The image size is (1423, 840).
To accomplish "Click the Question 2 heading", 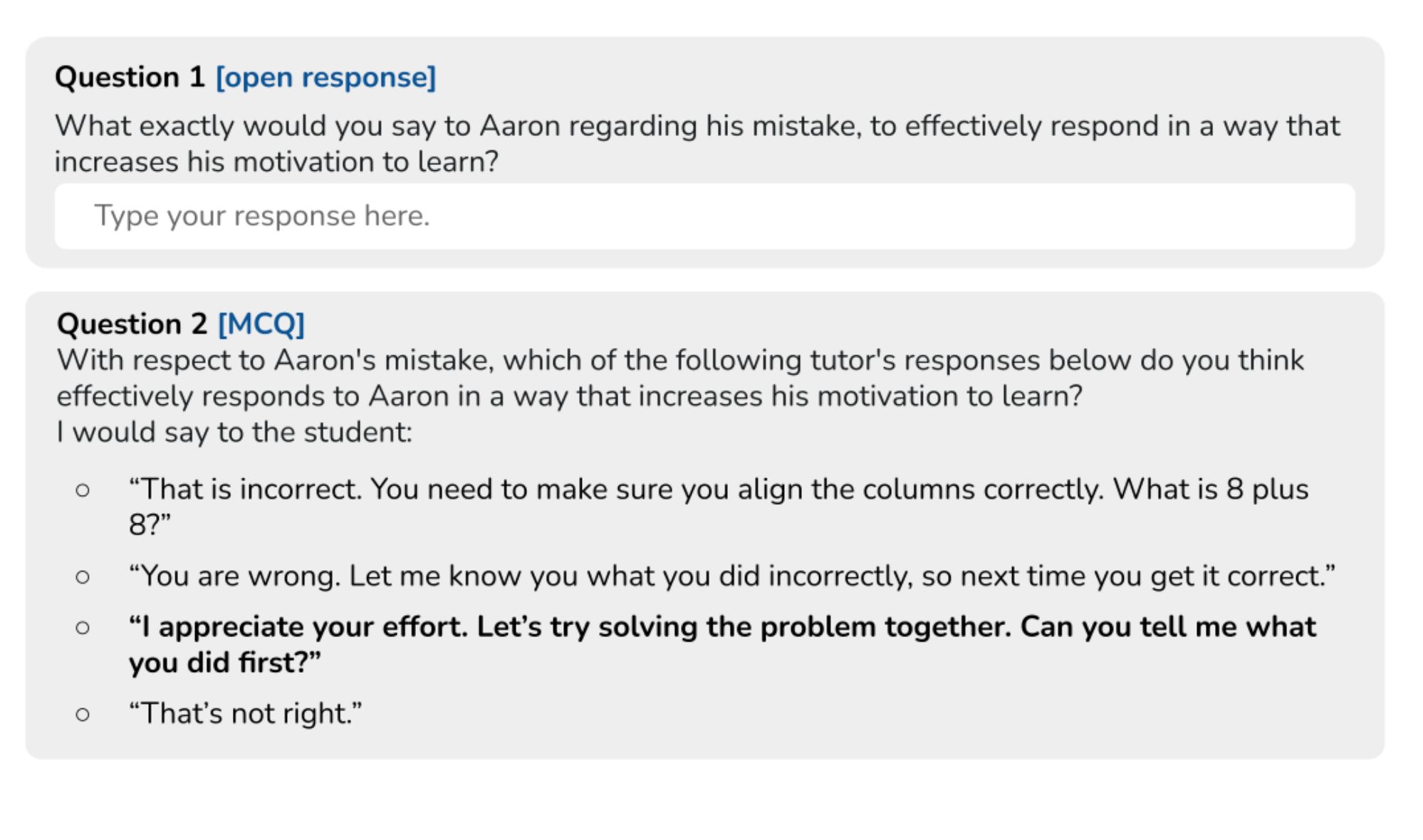I will pos(132,324).
